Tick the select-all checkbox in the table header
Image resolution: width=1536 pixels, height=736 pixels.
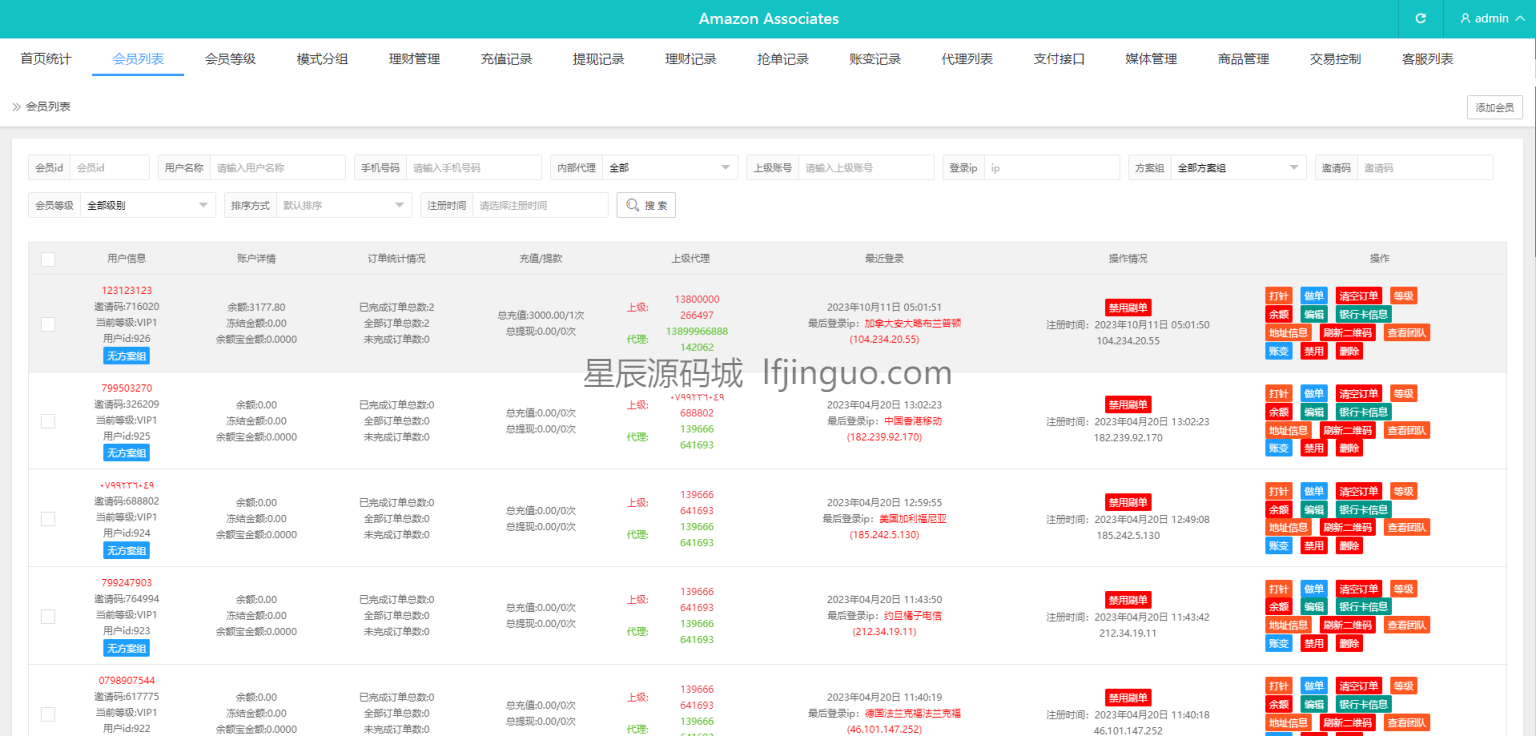click(48, 259)
